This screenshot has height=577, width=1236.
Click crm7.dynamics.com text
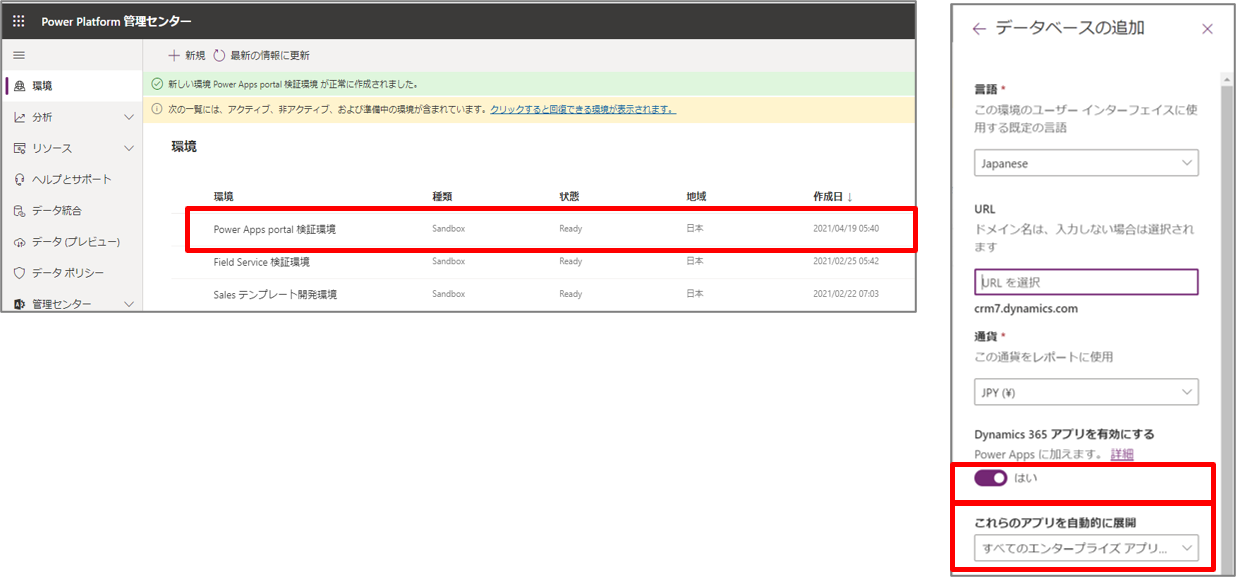pyautogui.click(x=1026, y=308)
